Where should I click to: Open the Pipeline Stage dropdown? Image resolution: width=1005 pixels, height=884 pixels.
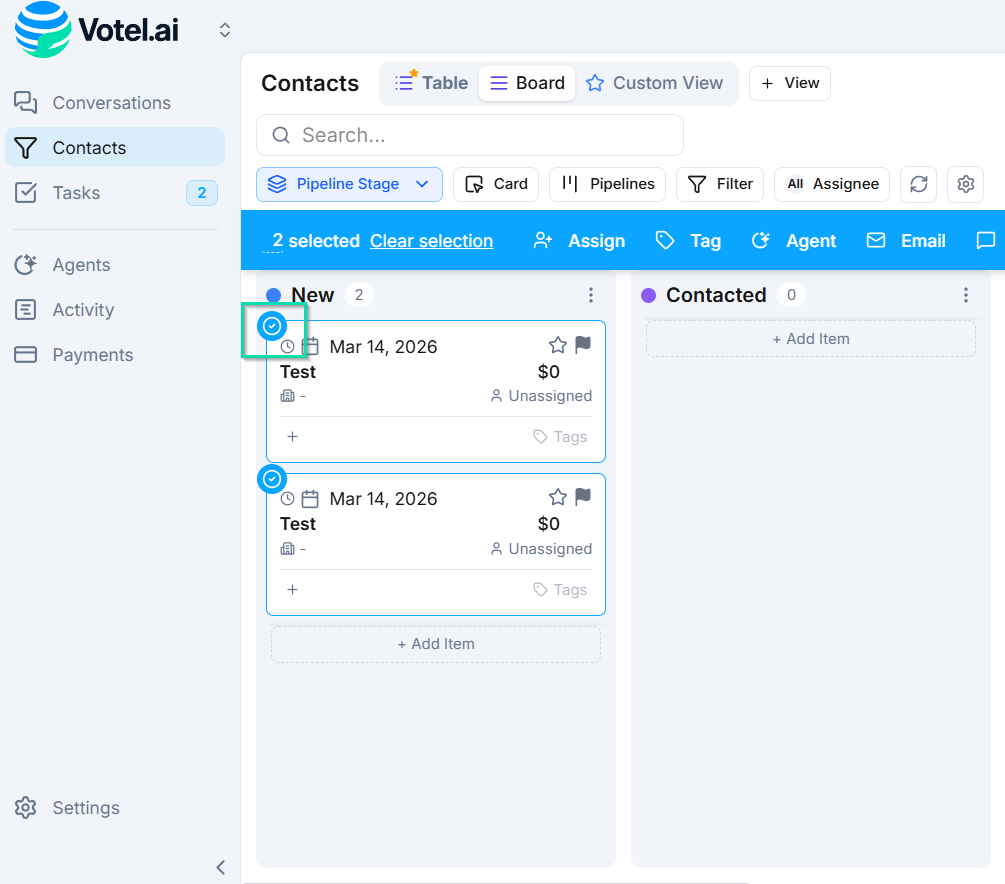pyautogui.click(x=349, y=184)
